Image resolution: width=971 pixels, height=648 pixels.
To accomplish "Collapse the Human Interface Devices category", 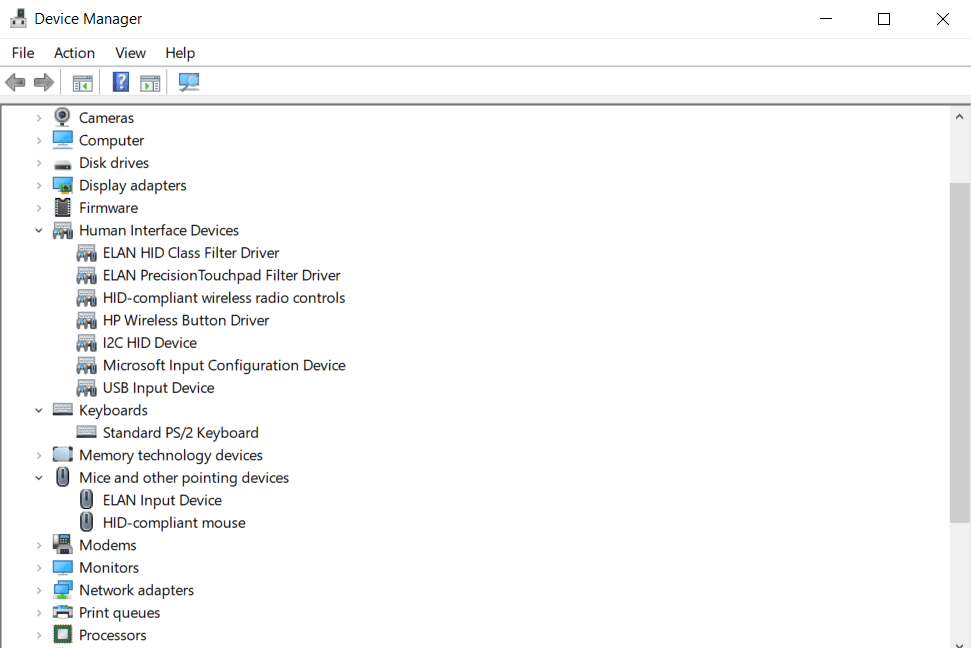I will (38, 230).
